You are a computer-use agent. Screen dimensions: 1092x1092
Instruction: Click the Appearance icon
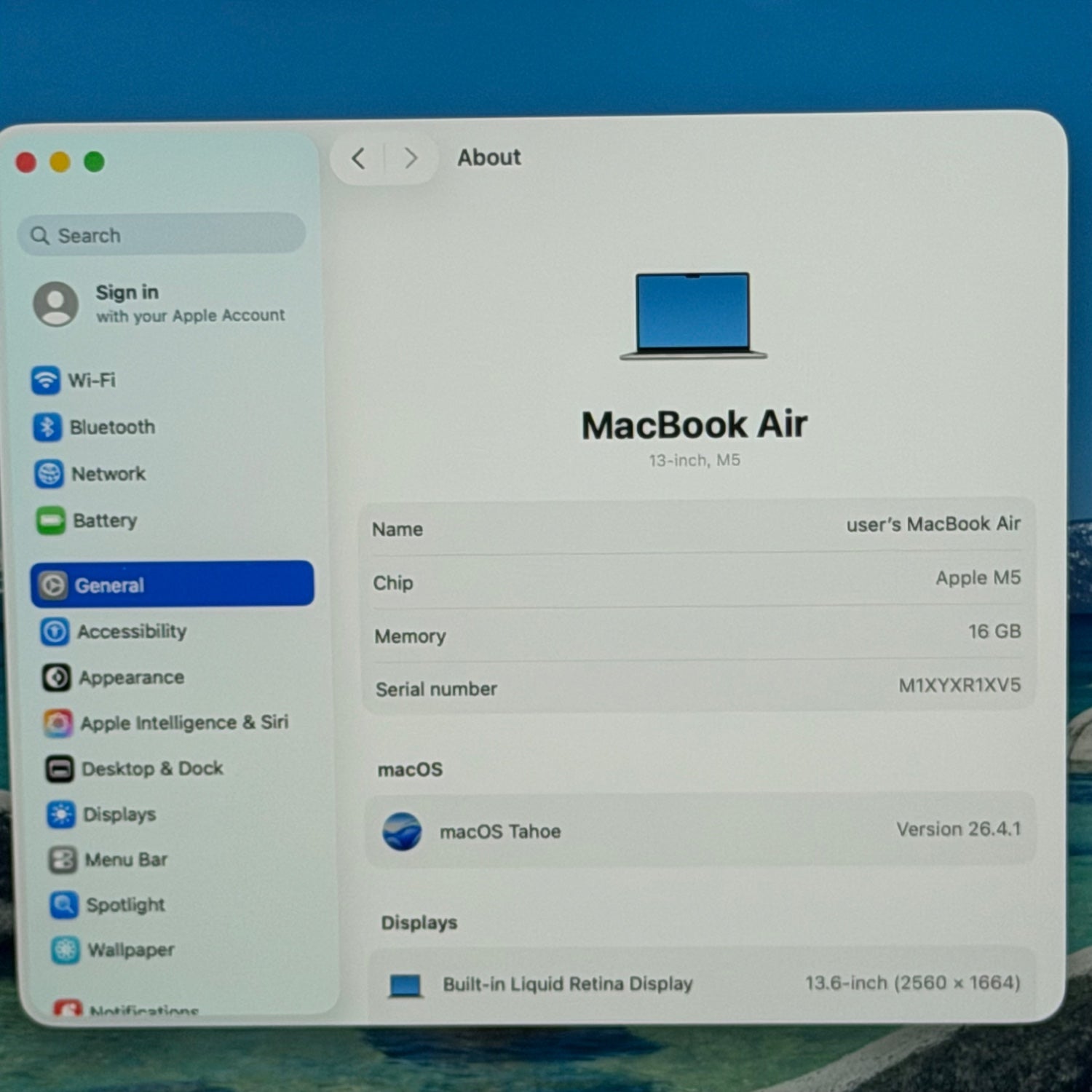click(x=56, y=678)
